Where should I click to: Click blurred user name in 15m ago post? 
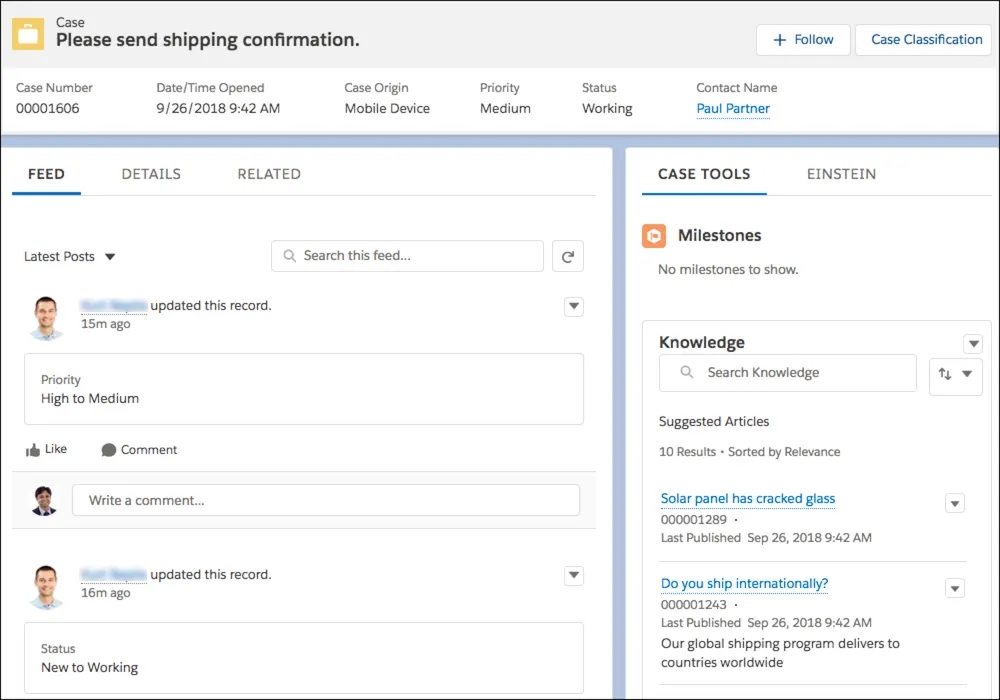[114, 306]
